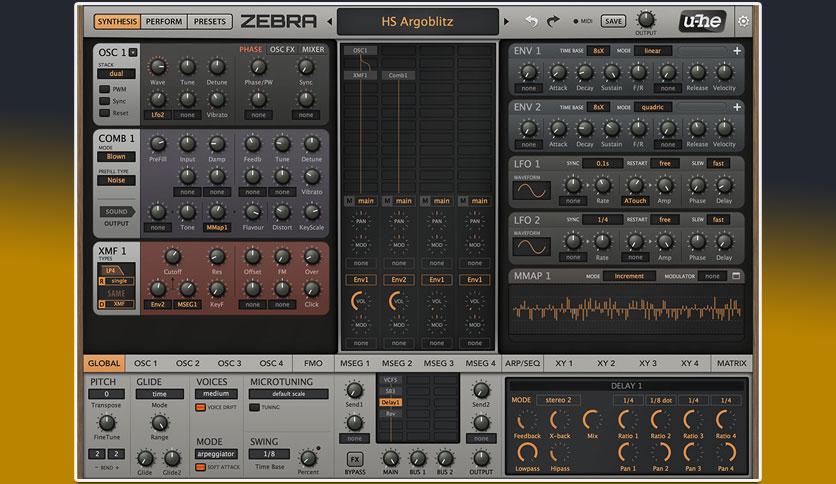The height and width of the screenshot is (484, 836).
Task: Enable the Microtuning Tuning switch
Action: pyautogui.click(x=255, y=407)
